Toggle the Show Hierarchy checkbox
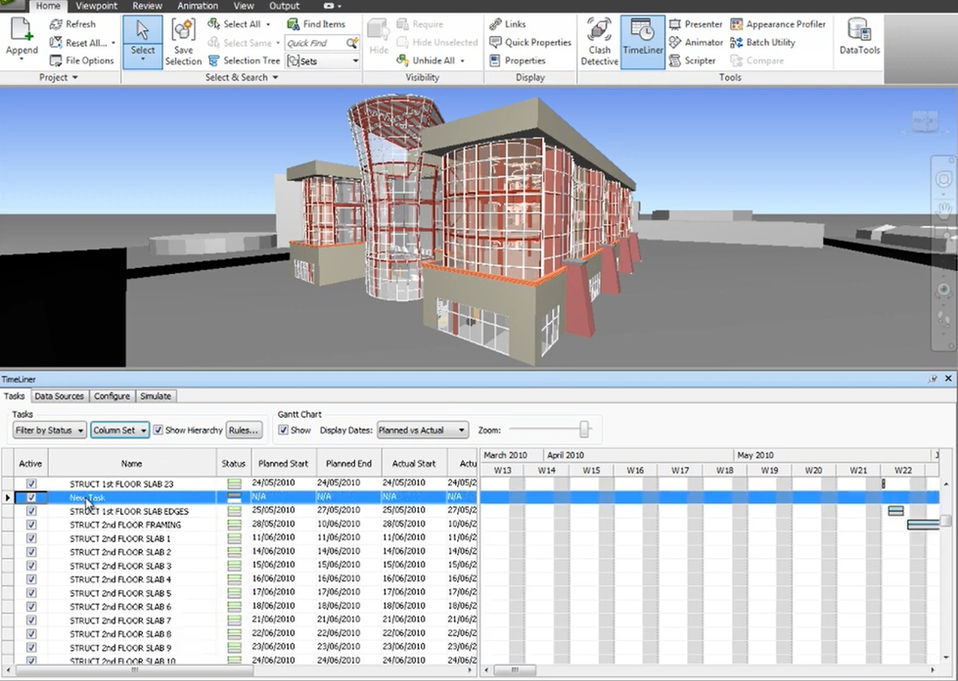The height and width of the screenshot is (681, 958). [x=158, y=430]
